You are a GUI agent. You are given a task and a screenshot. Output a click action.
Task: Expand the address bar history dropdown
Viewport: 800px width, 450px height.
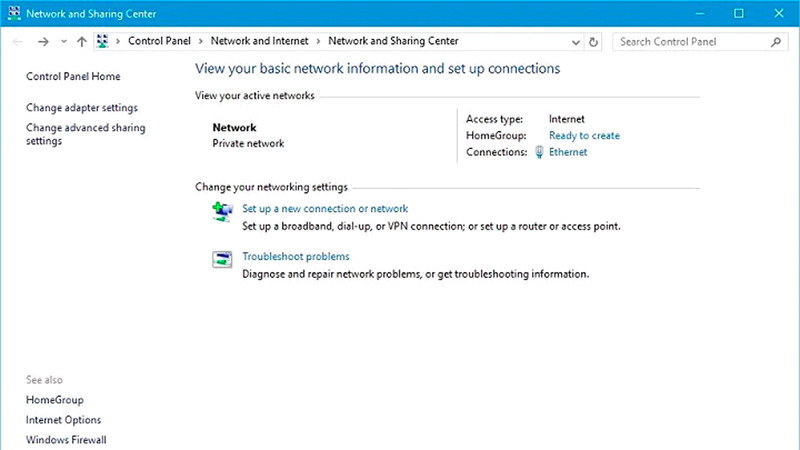point(575,42)
